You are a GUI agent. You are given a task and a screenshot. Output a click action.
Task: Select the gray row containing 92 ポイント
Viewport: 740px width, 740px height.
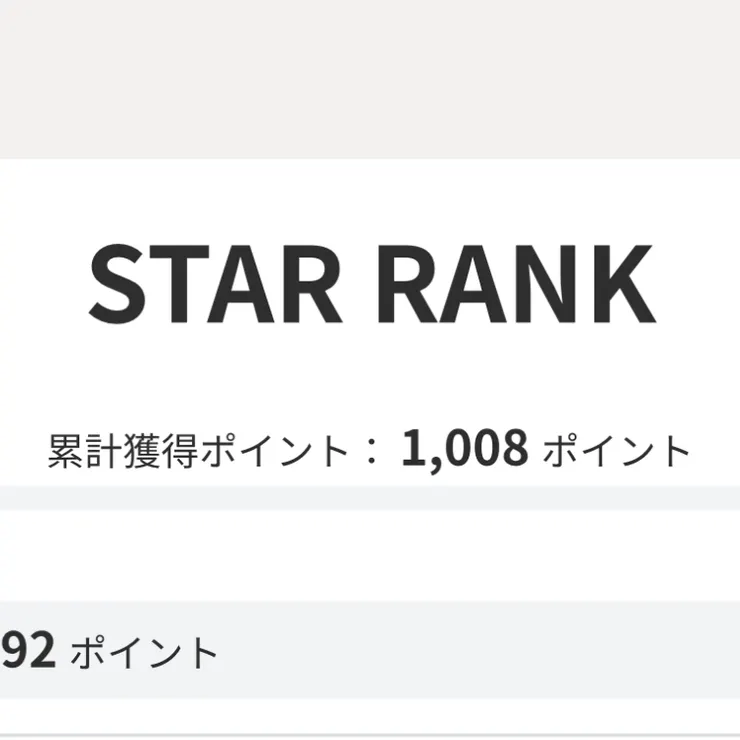(x=370, y=650)
